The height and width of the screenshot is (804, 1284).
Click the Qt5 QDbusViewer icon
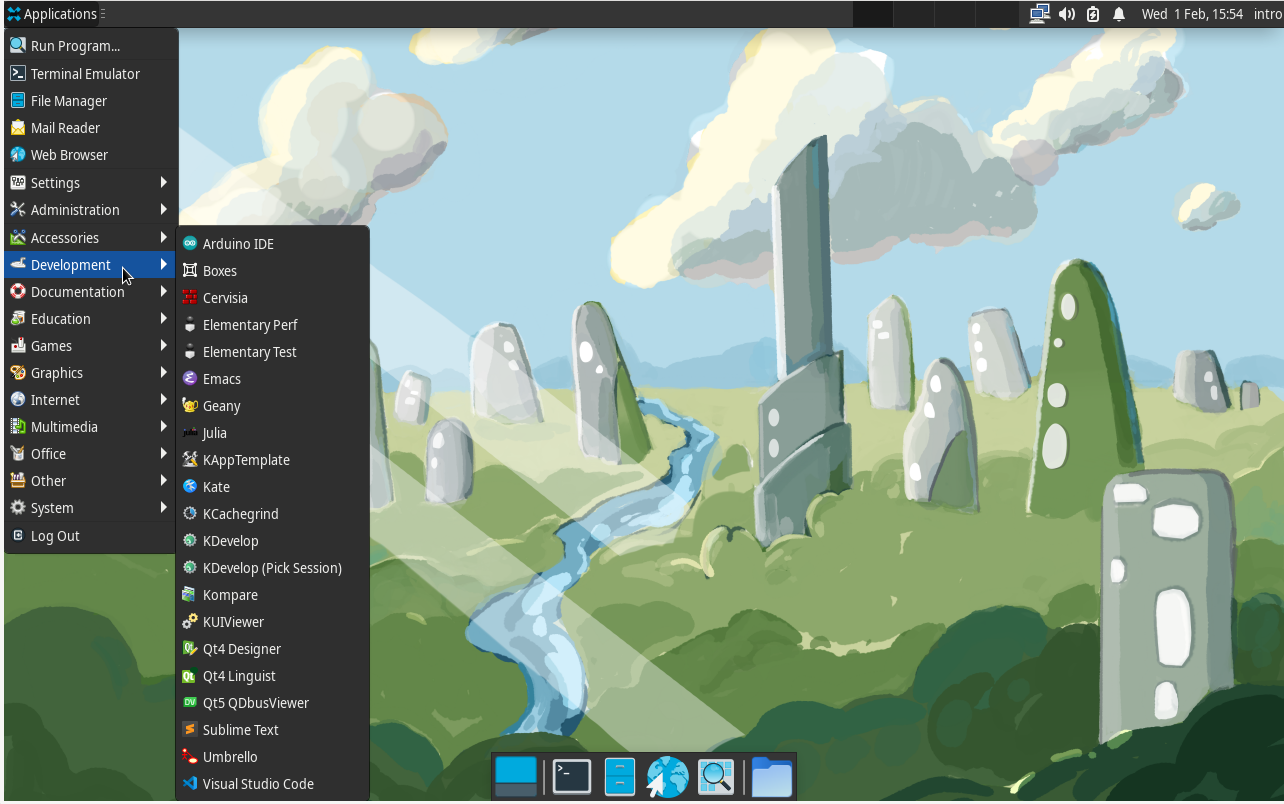(189, 703)
